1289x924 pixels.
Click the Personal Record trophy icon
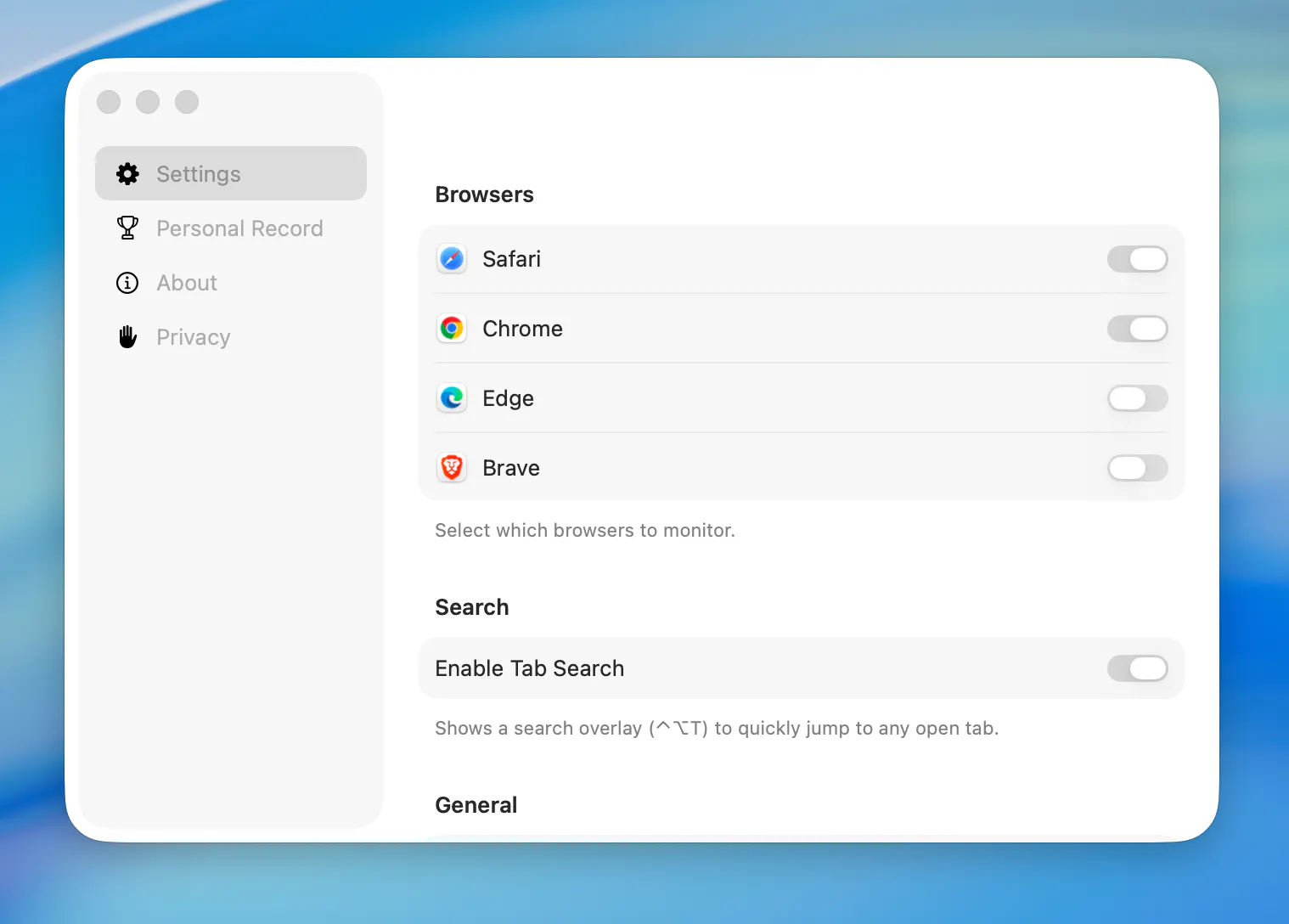pos(127,228)
